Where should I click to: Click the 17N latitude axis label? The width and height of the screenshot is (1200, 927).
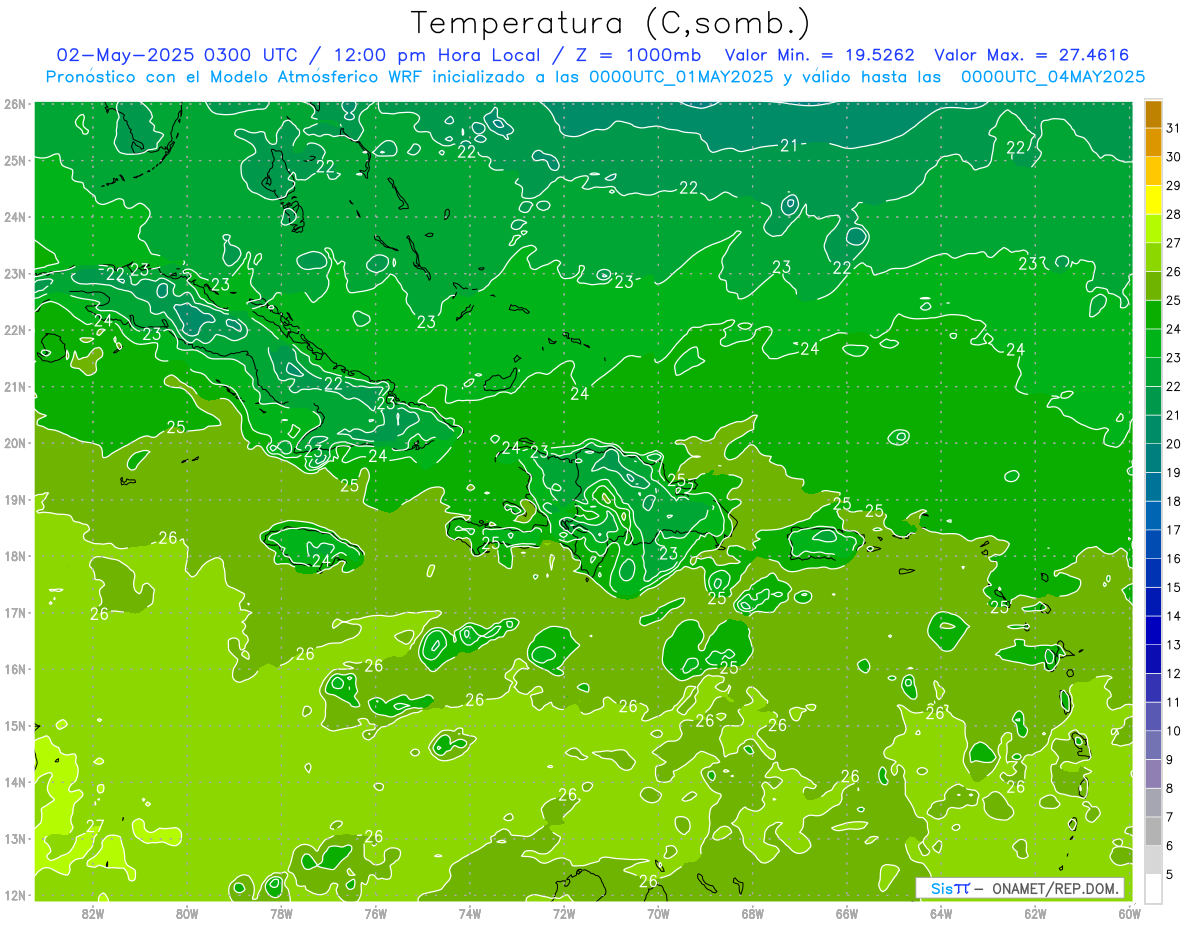point(14,612)
